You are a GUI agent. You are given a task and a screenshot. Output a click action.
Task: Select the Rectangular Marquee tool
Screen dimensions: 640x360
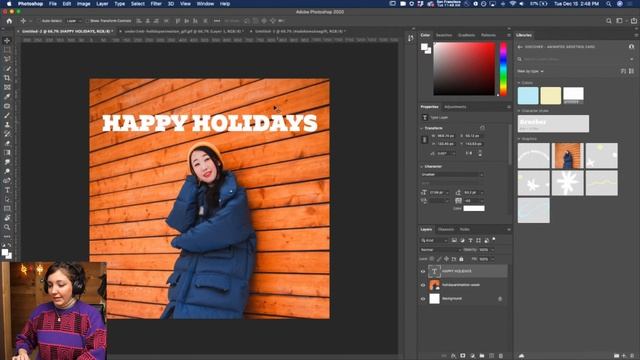[x=7, y=50]
